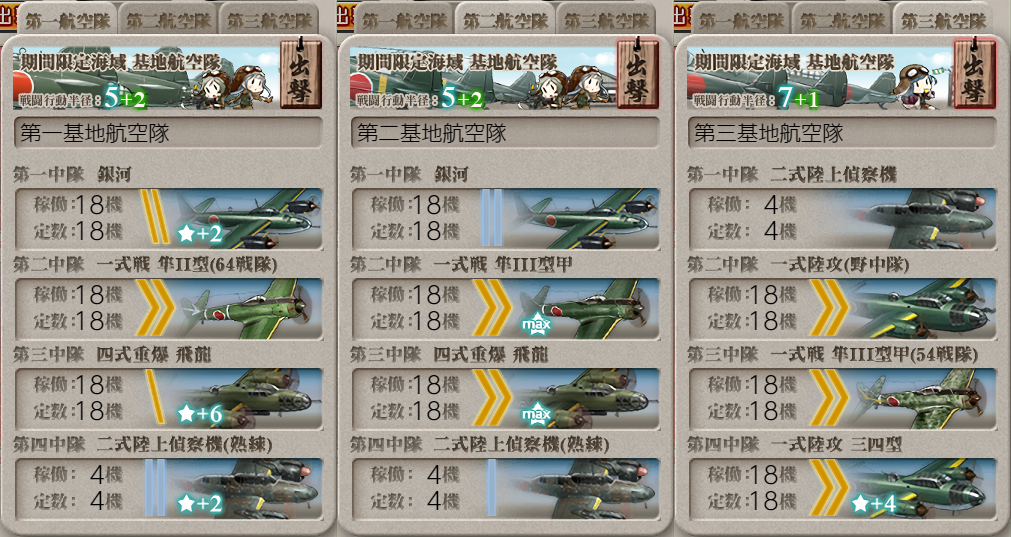Click 二式陸上偵察機 plane in third squadron
Image resolution: width=1011 pixels, height=537 pixels.
[x=922, y=219]
